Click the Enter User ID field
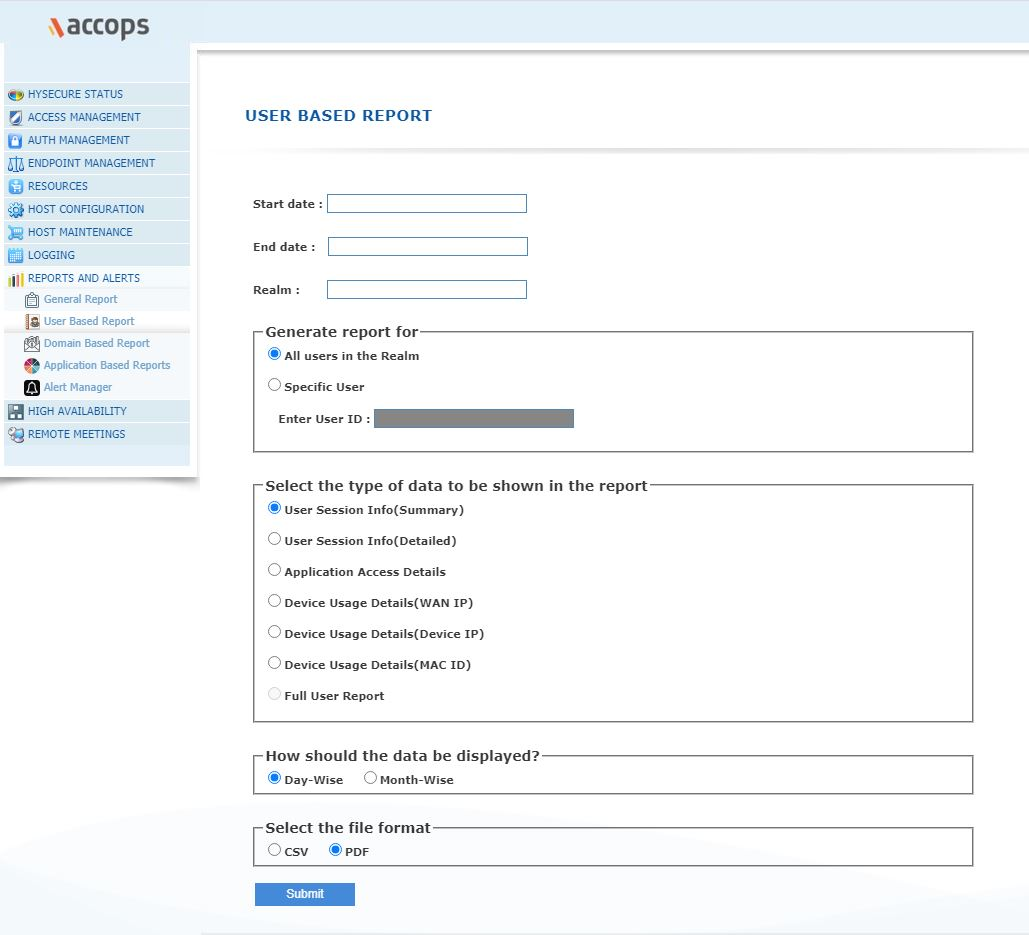The height and width of the screenshot is (935, 1029). pyautogui.click(x=474, y=419)
